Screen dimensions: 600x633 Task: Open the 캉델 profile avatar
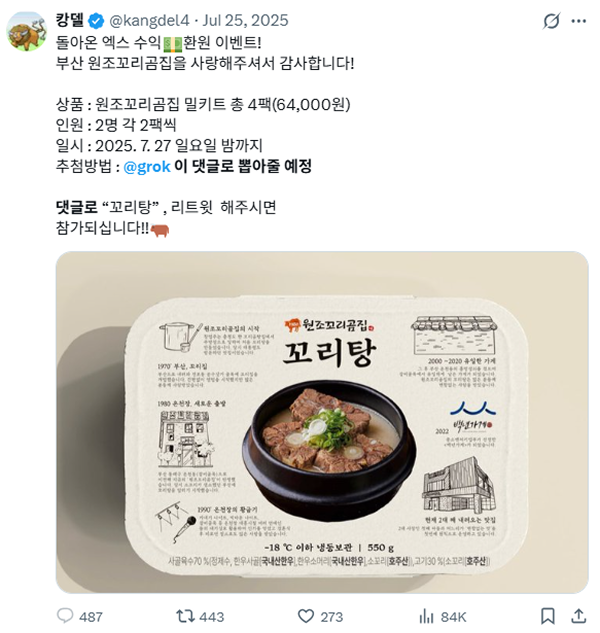[27, 31]
